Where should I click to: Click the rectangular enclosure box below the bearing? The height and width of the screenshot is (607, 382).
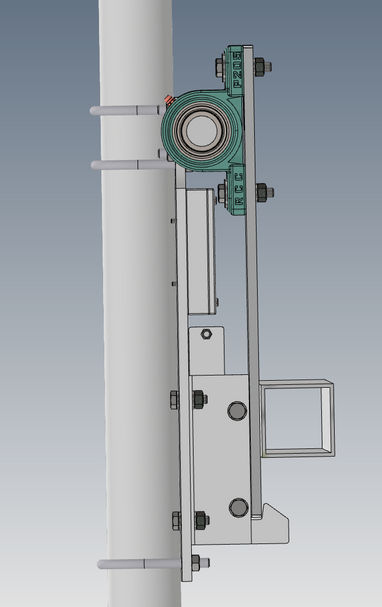tap(201, 251)
